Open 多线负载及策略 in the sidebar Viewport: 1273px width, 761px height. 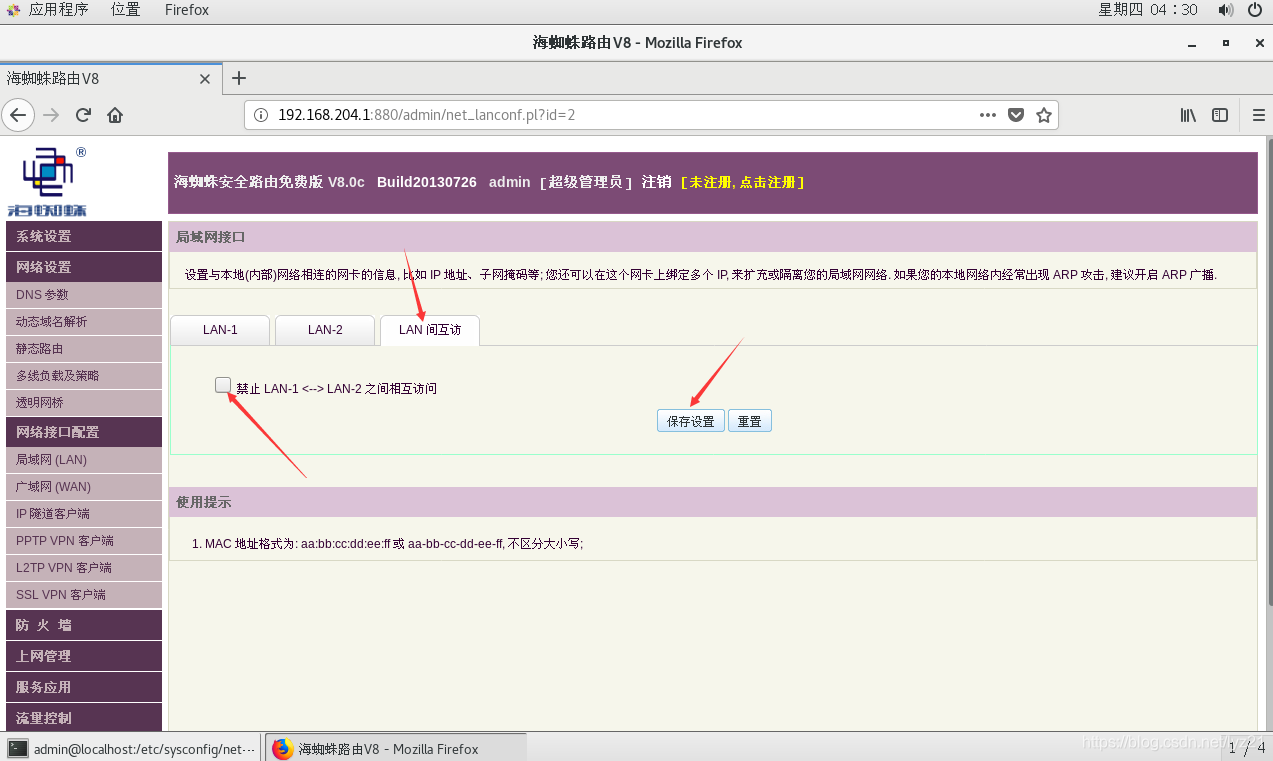(x=84, y=376)
